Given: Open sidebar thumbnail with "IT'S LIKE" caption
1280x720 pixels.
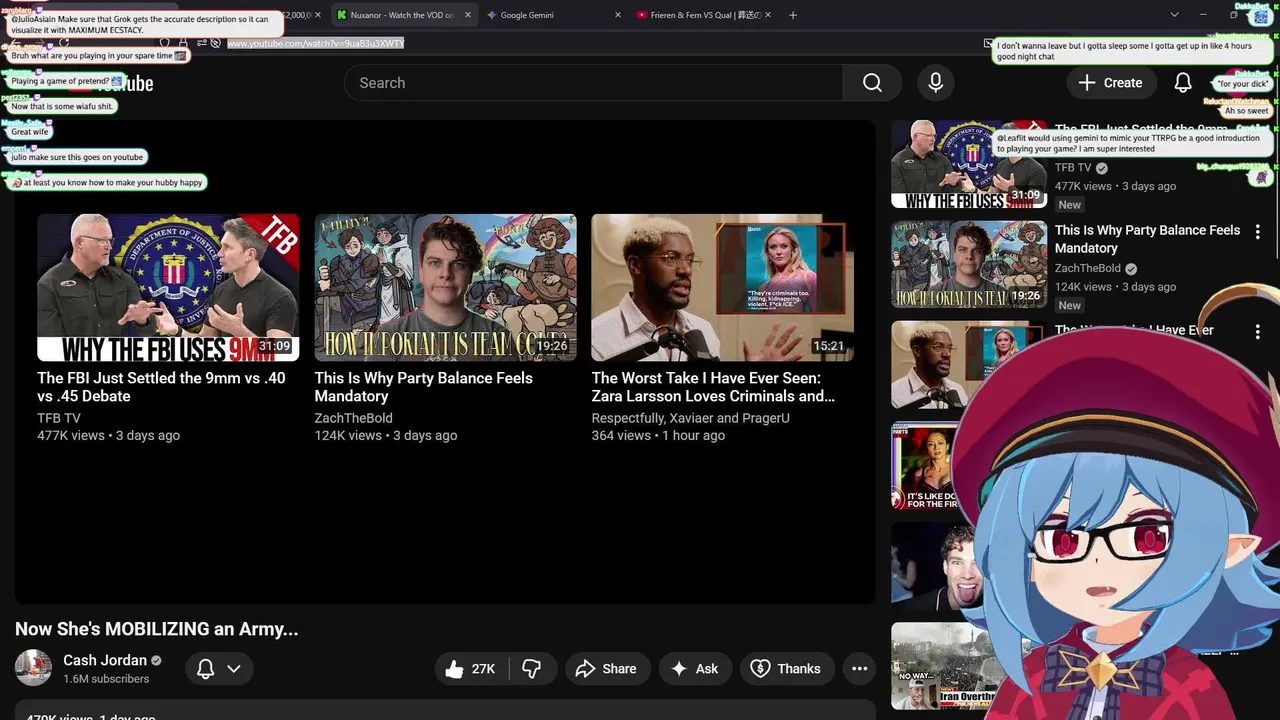Looking at the screenshot, I should pyautogui.click(x=925, y=466).
